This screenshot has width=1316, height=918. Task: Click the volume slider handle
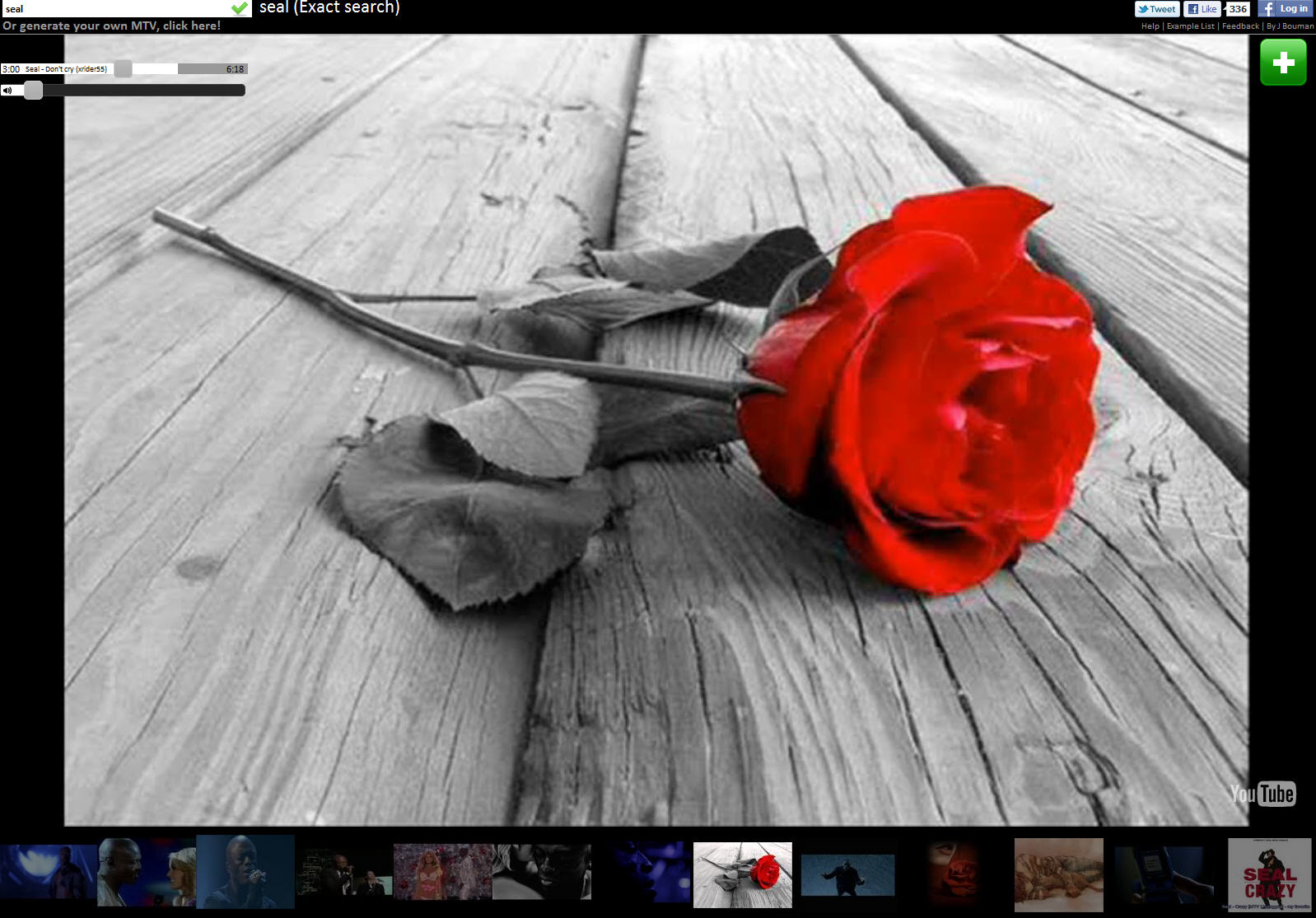pos(33,91)
